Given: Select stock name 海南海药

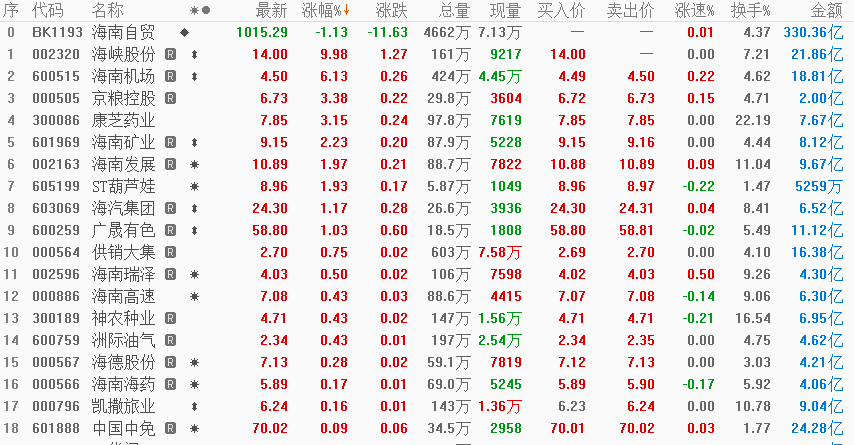Looking at the screenshot, I should [123, 384].
